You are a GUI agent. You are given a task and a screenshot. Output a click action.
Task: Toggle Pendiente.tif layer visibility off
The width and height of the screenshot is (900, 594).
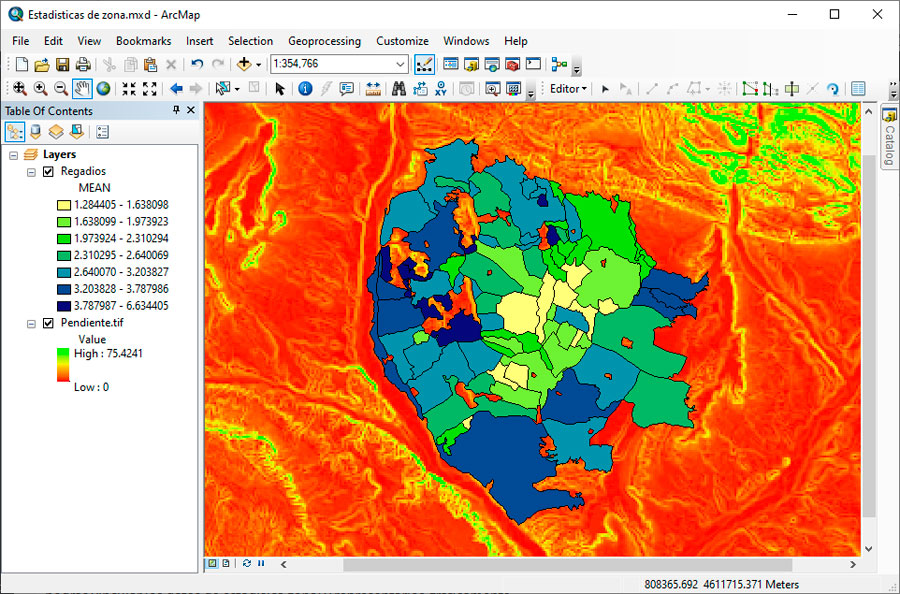[48, 324]
